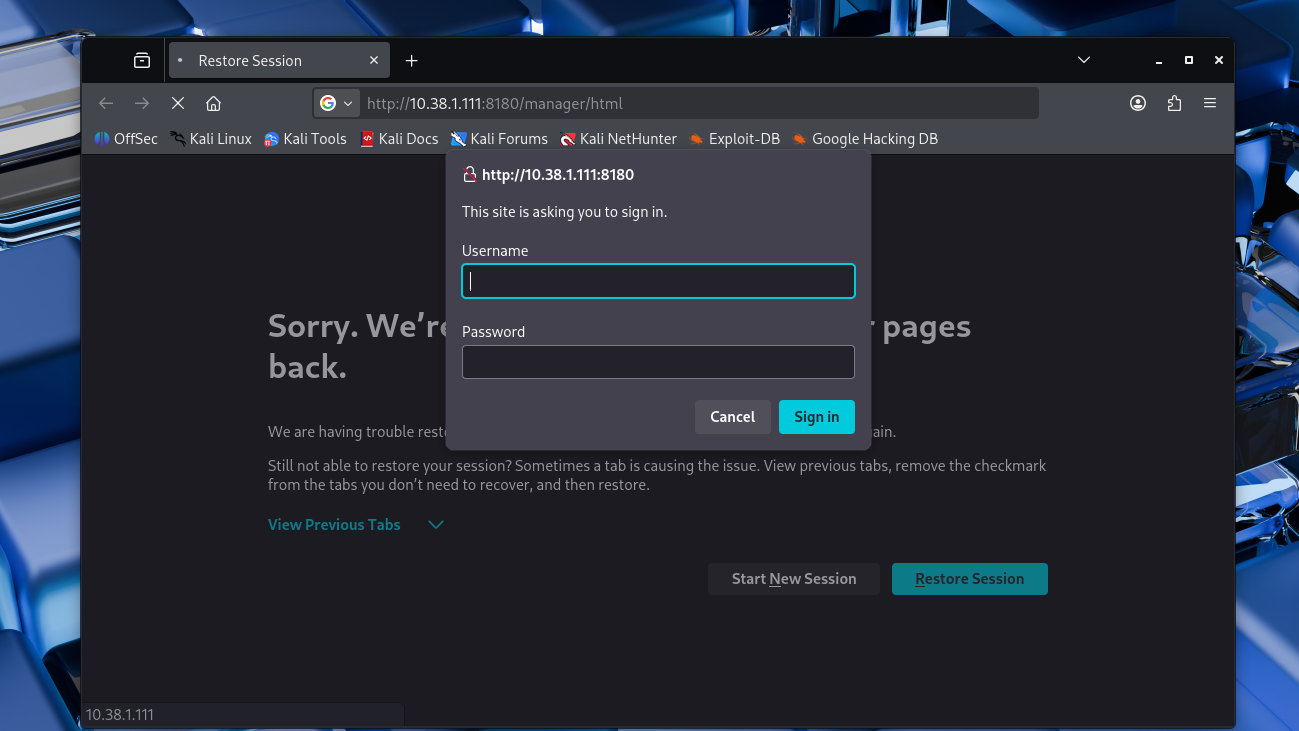Open a new tab with plus icon
Viewport: 1299px width, 731px height.
[x=411, y=61]
